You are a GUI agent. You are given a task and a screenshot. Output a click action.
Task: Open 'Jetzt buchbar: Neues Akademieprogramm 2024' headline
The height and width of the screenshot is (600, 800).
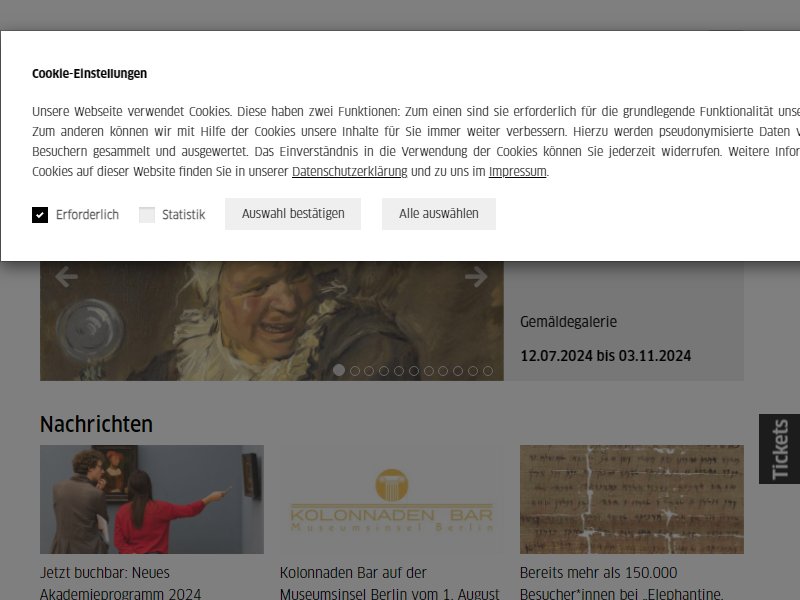click(120, 583)
